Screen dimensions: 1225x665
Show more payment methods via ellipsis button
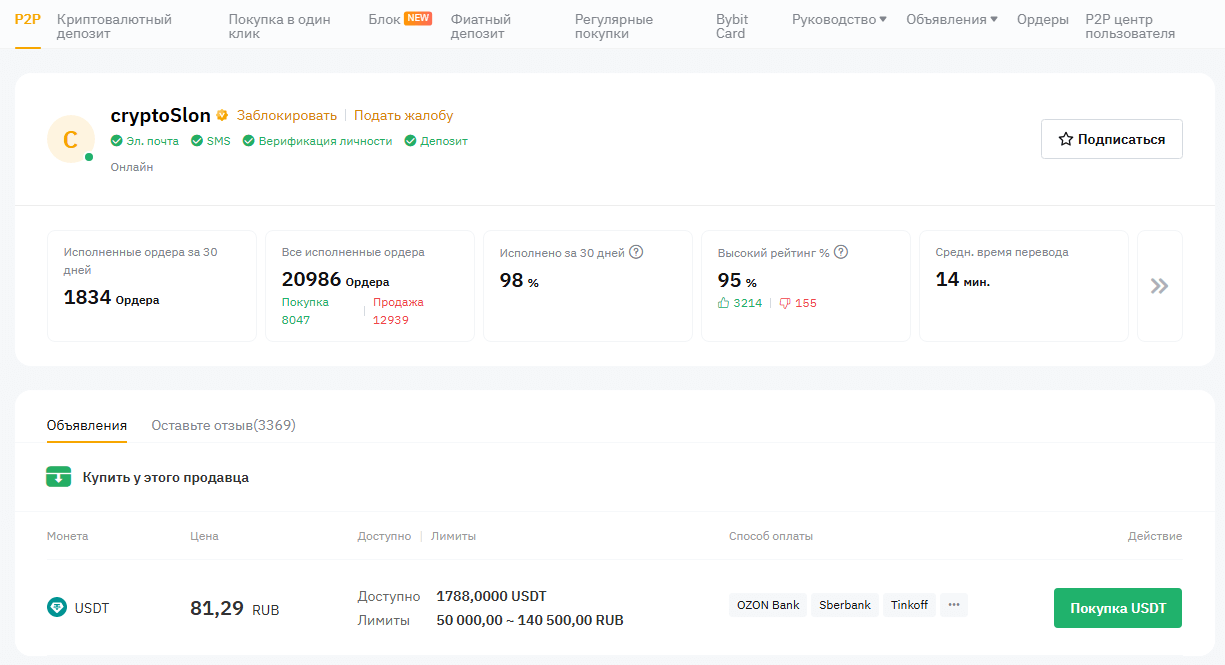tap(953, 605)
